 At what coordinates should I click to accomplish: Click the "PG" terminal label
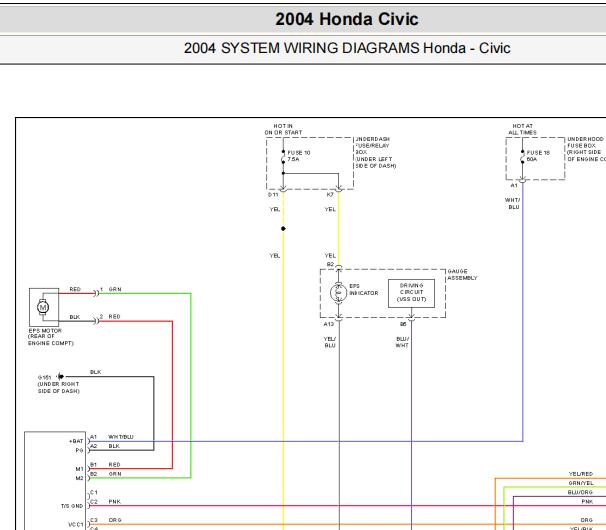click(x=79, y=450)
